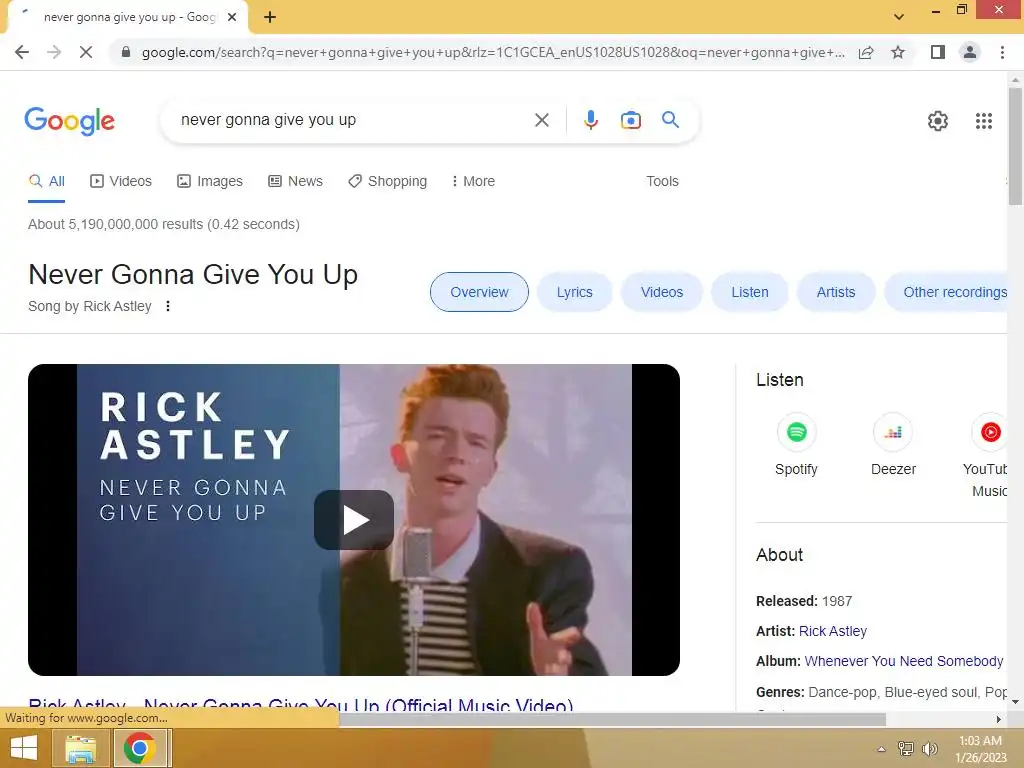This screenshot has height=768, width=1024.
Task: Open Chrome side panel icon
Action: [x=938, y=52]
